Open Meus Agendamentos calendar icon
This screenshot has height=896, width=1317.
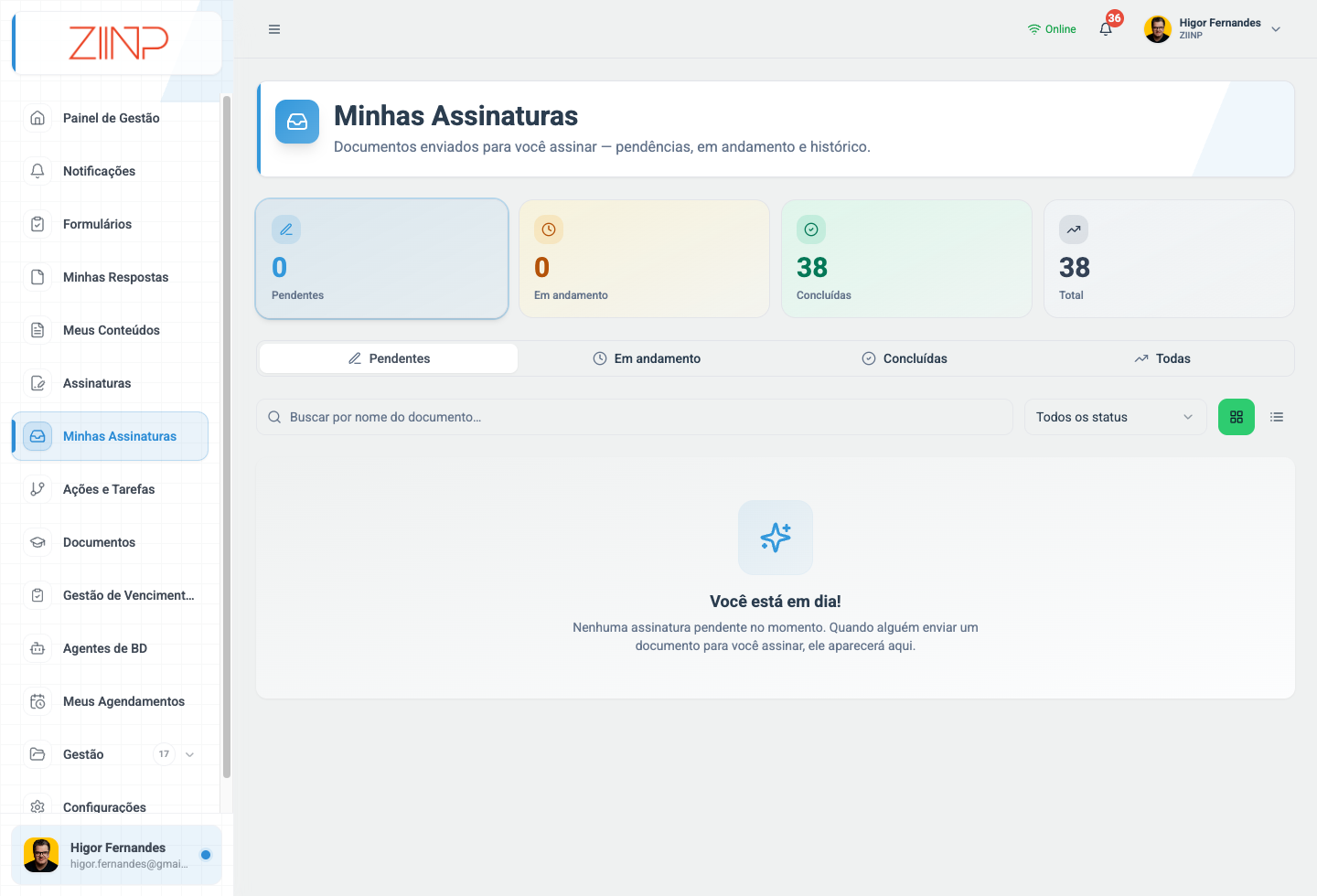click(x=37, y=701)
